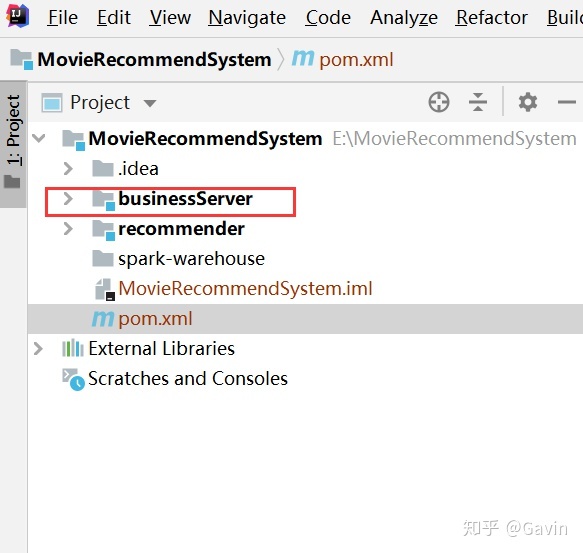Click the Scratches and Consoles clock icon
This screenshot has width=583, height=553.
click(x=73, y=379)
